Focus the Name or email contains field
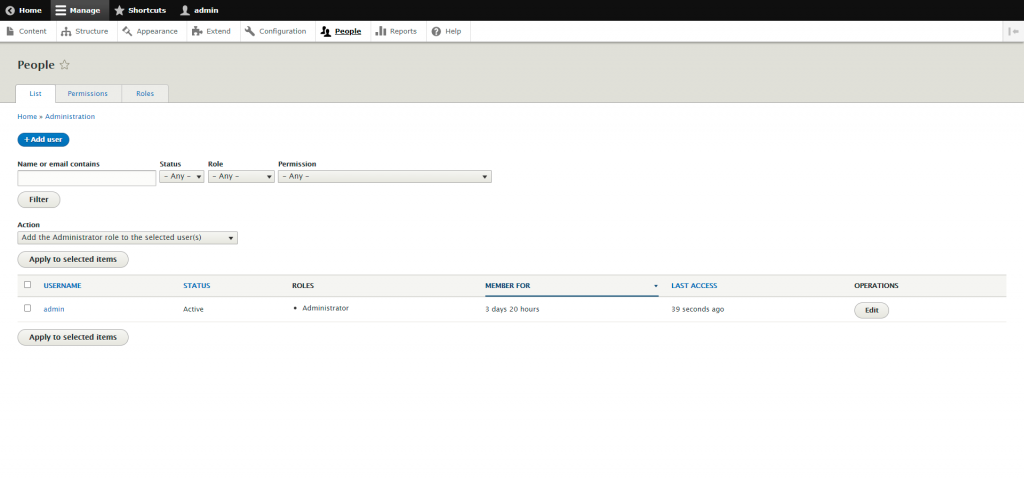 tap(86, 178)
